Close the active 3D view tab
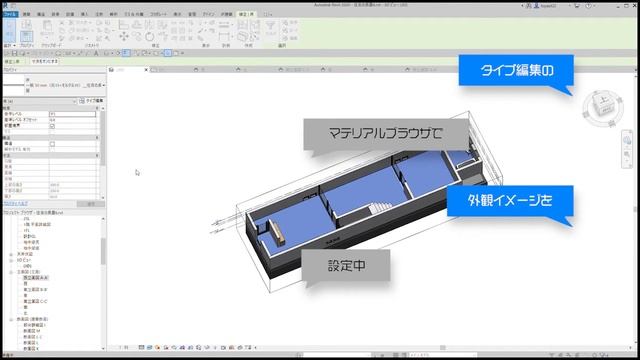 coord(146,70)
